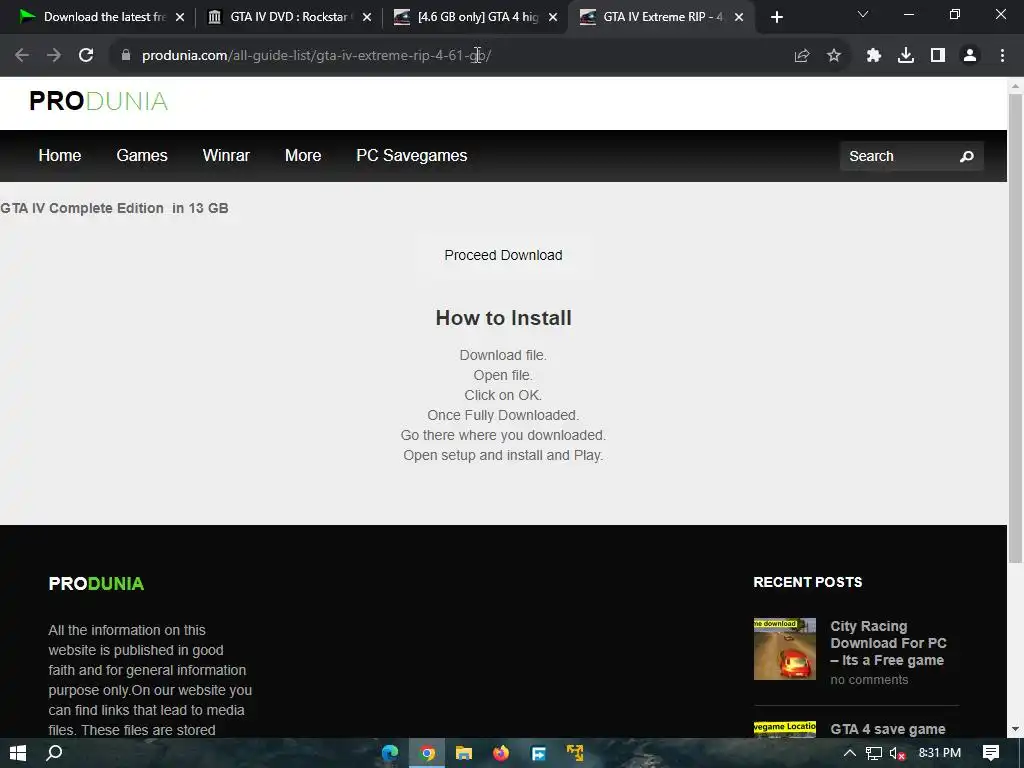Open the tab search chevron
Image resolution: width=1024 pixels, height=768 pixels.
pos(863,14)
